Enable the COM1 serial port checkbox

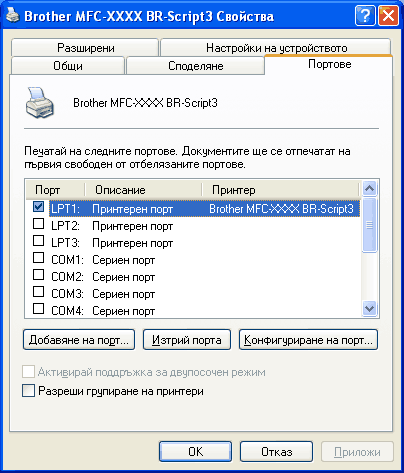click(39, 257)
